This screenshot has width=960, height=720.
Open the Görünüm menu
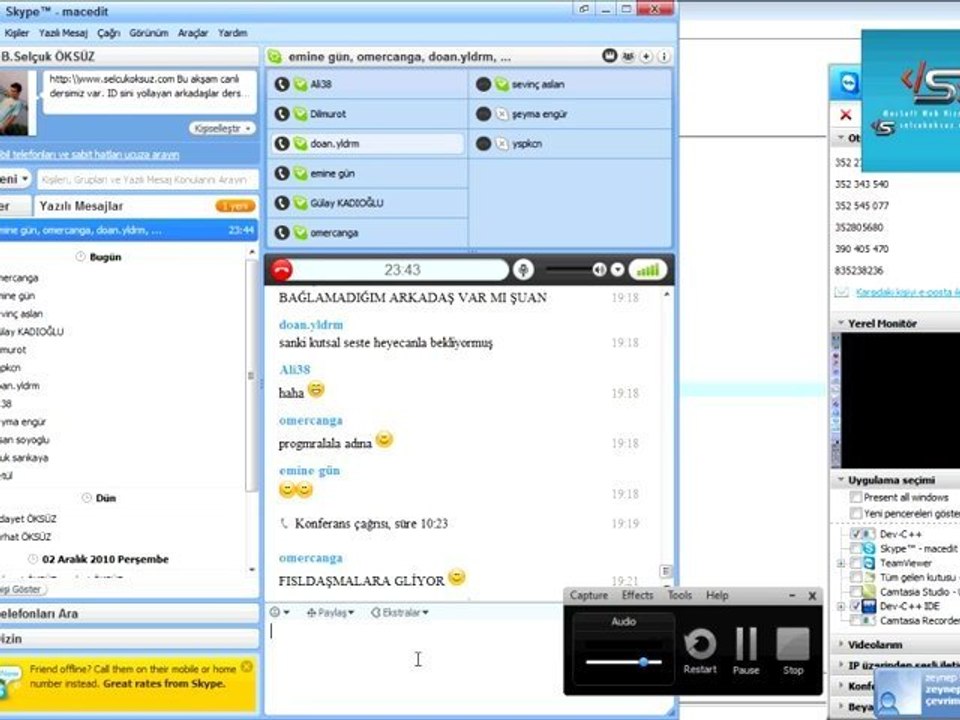149,33
